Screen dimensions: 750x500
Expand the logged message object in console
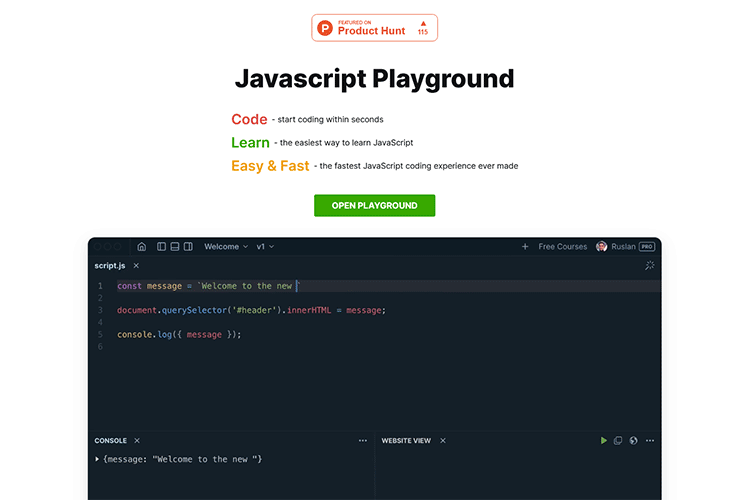(x=97, y=459)
